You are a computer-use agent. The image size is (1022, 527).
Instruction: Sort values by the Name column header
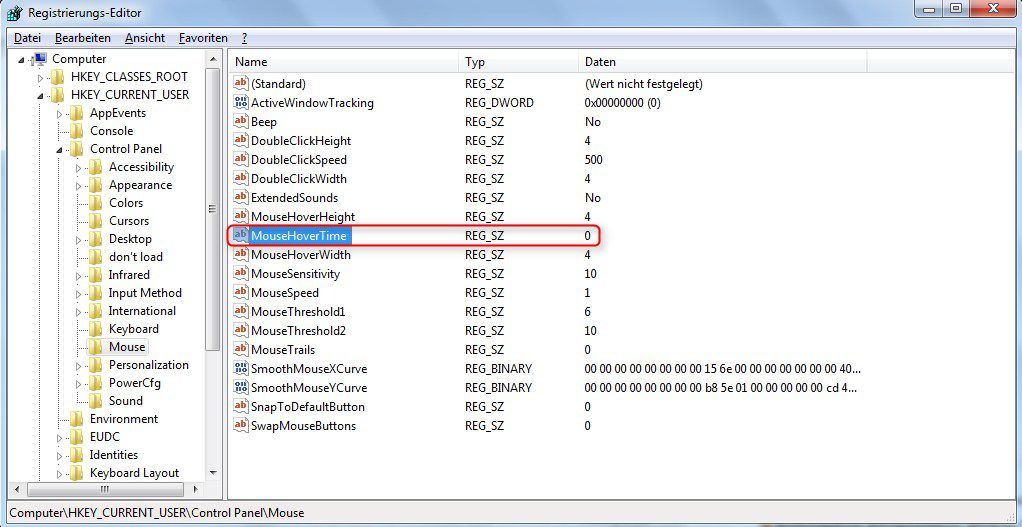pyautogui.click(x=343, y=62)
